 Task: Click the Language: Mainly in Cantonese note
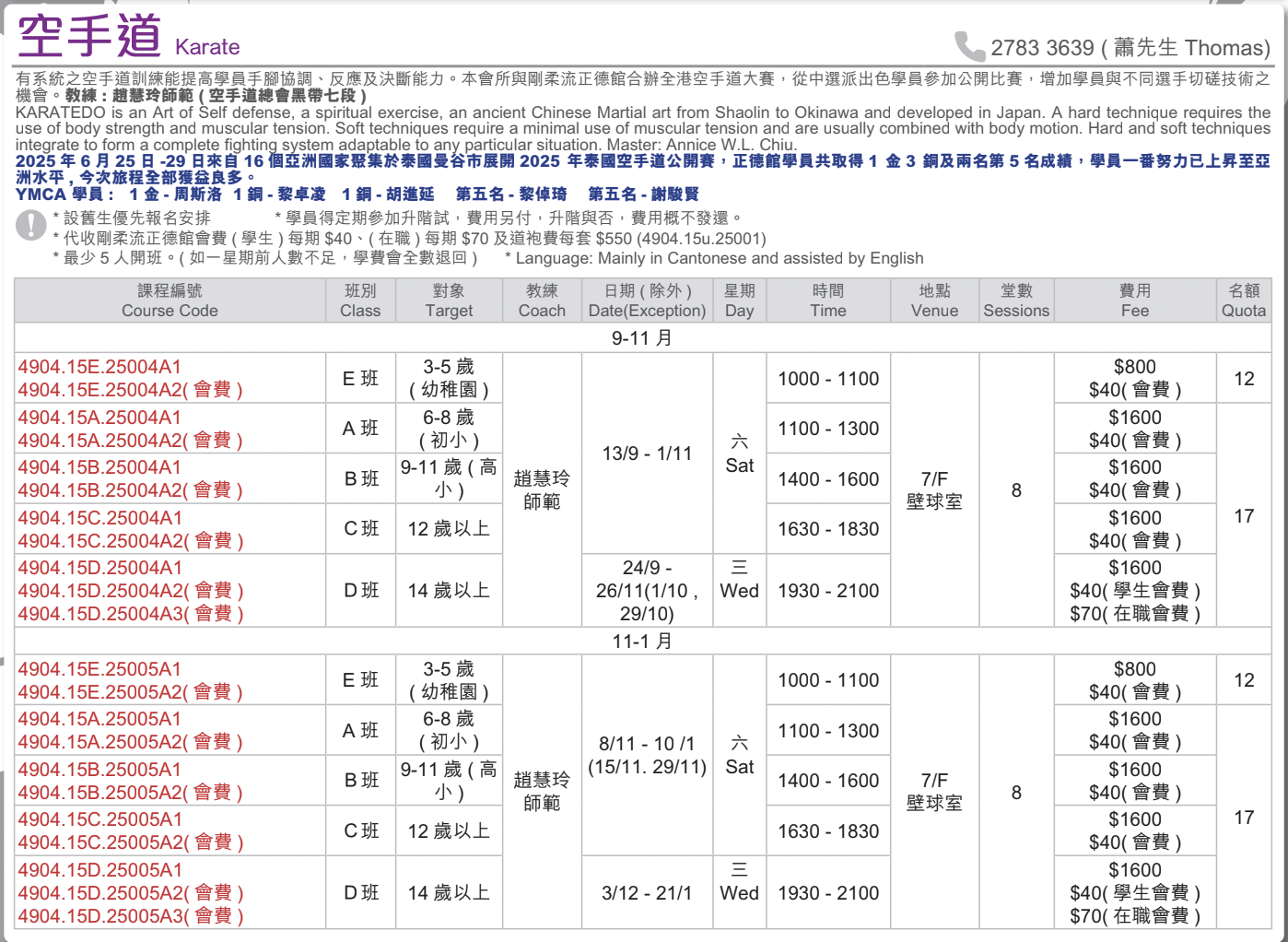719,258
